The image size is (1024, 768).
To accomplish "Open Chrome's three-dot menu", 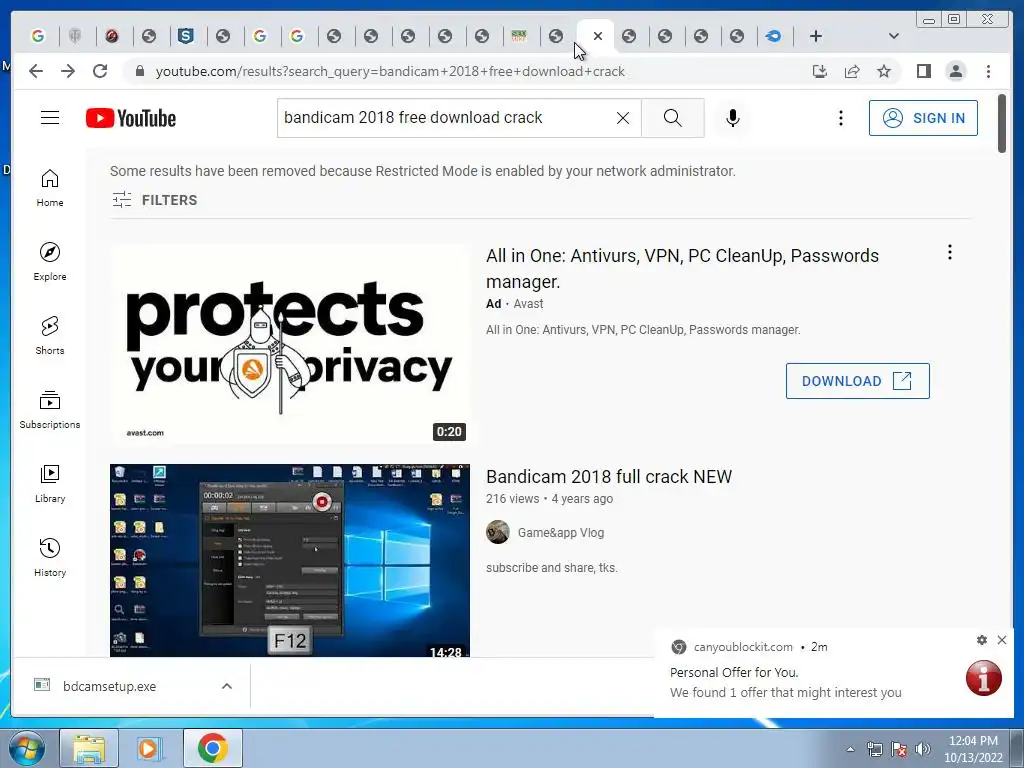I will click(988, 71).
